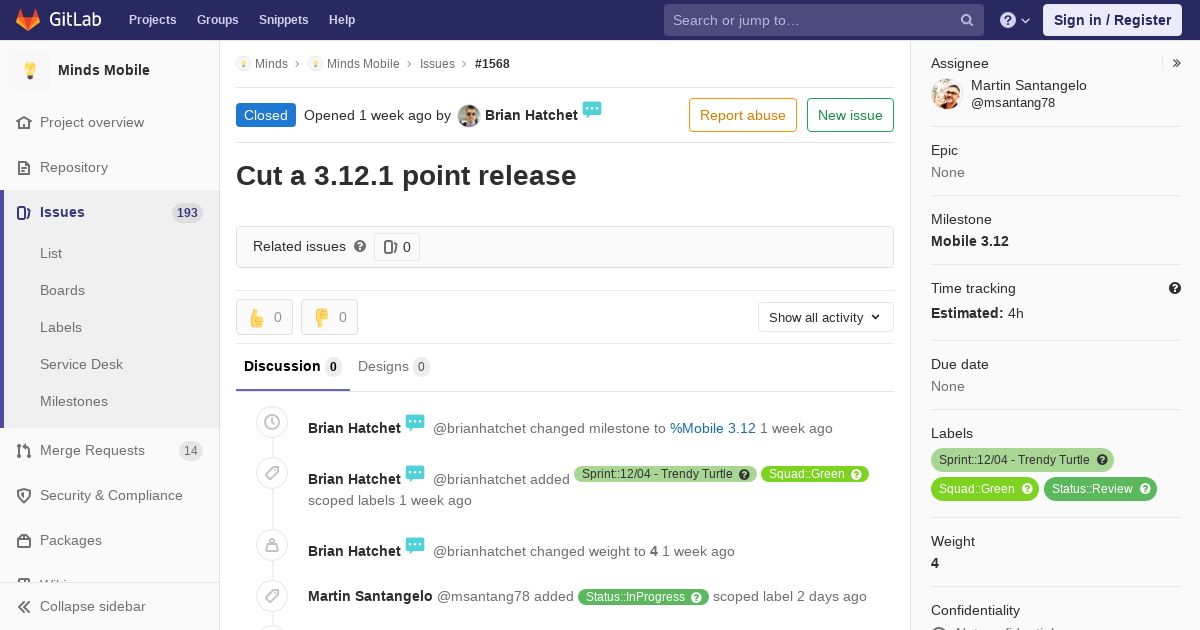Viewport: 1200px width, 630px height.
Task: Click the weight icon on weight change entry
Action: (272, 545)
